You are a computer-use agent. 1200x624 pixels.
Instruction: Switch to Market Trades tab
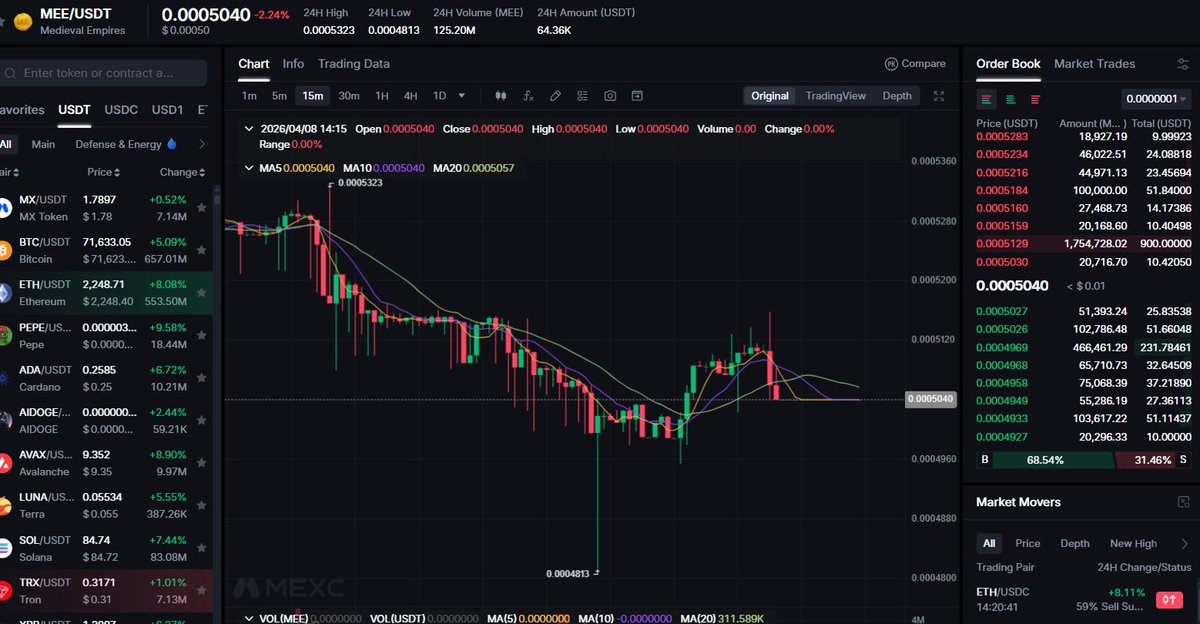point(1095,64)
